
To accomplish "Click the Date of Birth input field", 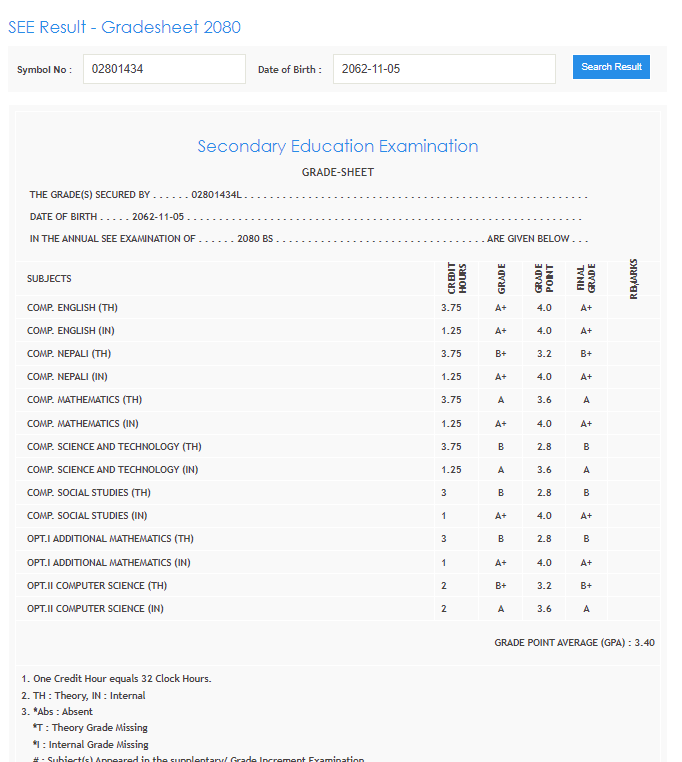I will [x=443, y=69].
